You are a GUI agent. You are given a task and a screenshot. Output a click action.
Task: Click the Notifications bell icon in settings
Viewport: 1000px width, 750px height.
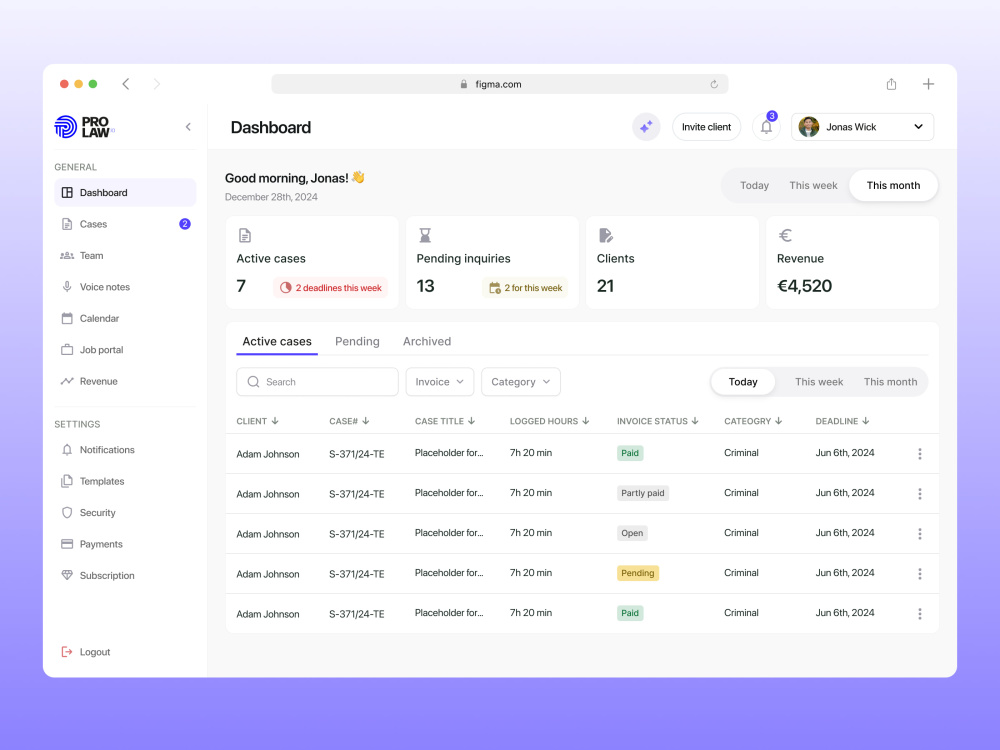pyautogui.click(x=67, y=450)
